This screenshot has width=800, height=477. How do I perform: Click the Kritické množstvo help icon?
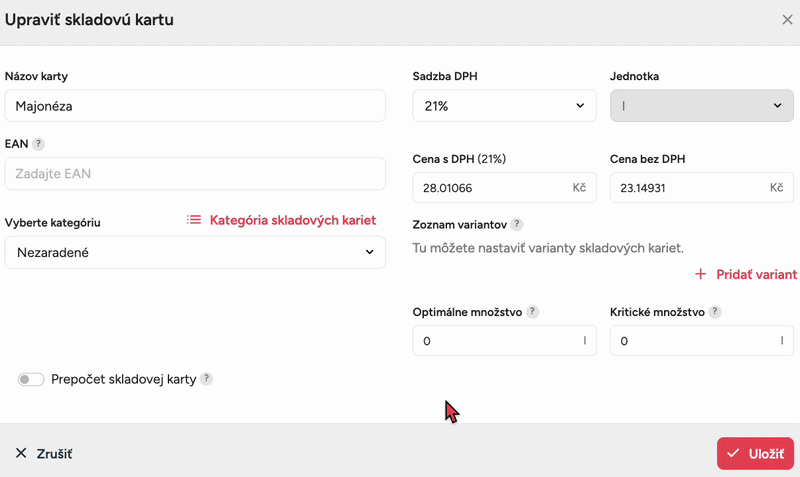coord(715,312)
